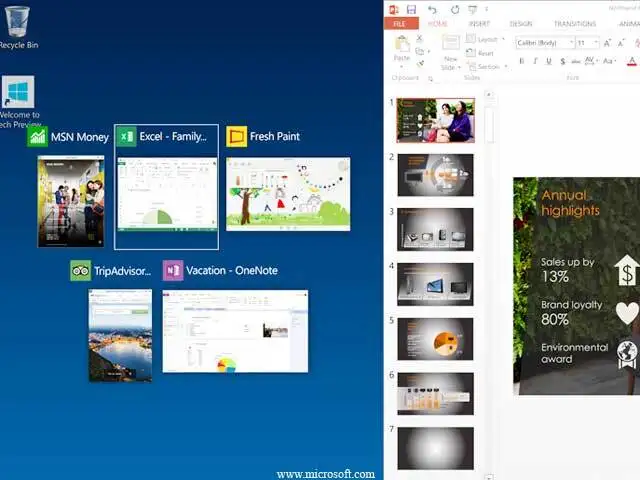Open the Layout dropdown
The image size is (640, 480).
click(485, 39)
